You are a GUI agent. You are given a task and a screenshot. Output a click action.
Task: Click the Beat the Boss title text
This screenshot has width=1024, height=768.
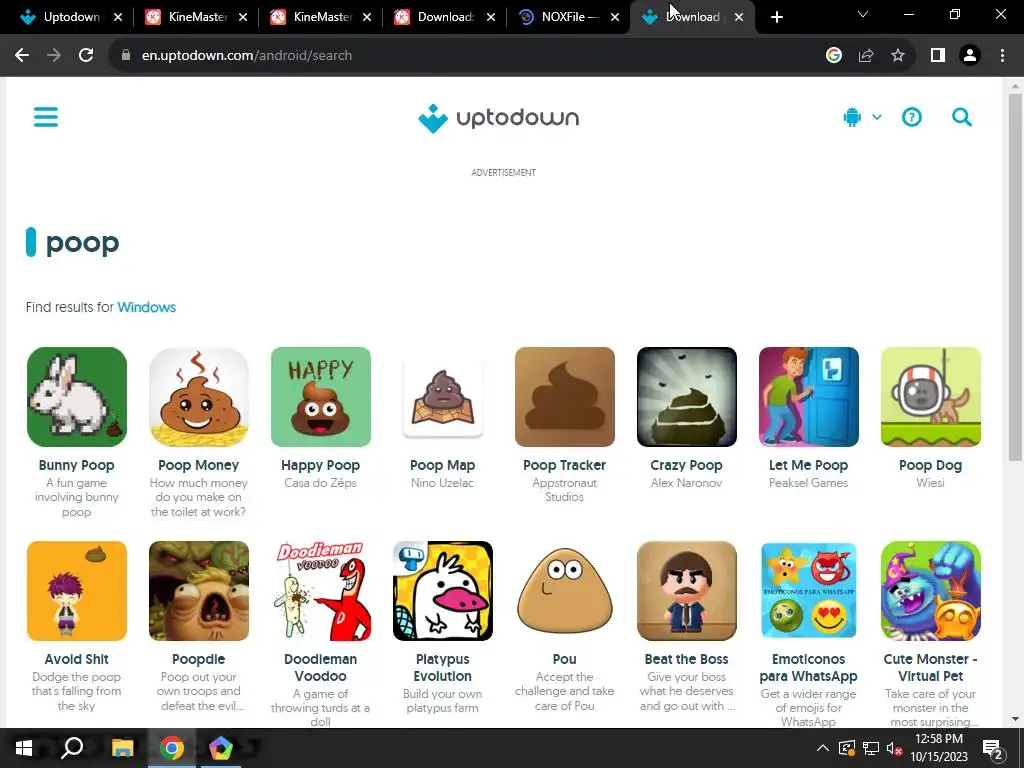(686, 659)
